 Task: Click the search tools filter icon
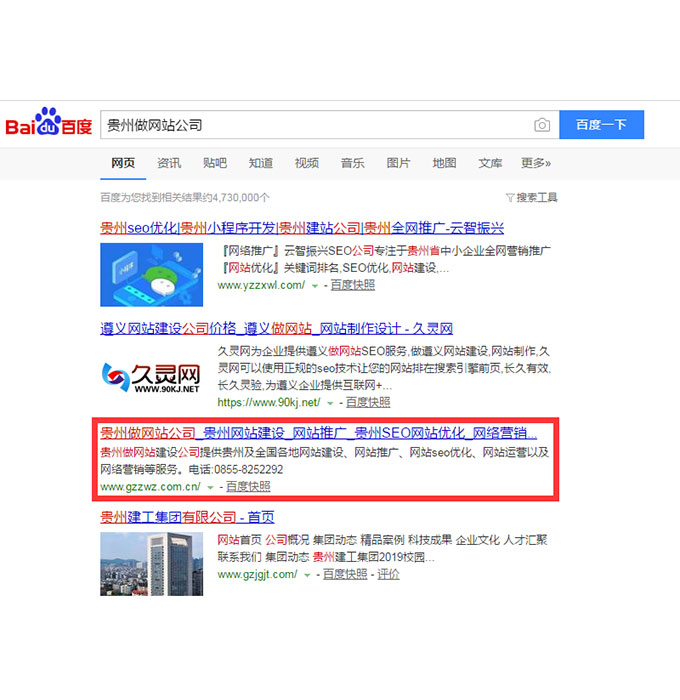pyautogui.click(x=510, y=197)
